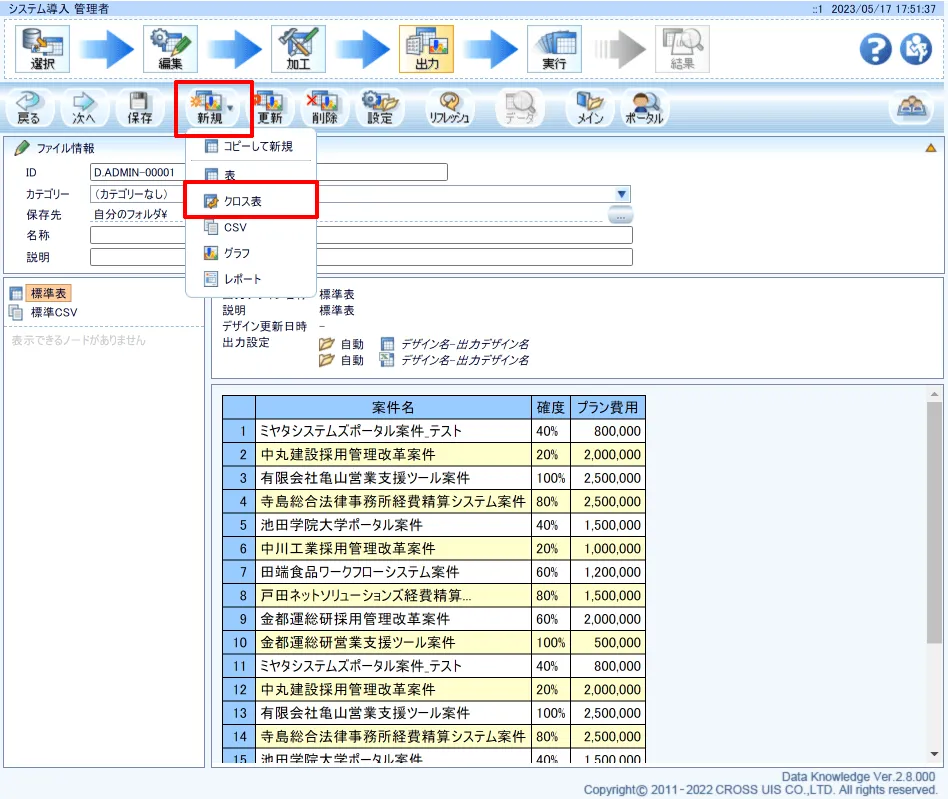Click the 保存 save toolbar icon
The image size is (948, 799).
pos(140,107)
